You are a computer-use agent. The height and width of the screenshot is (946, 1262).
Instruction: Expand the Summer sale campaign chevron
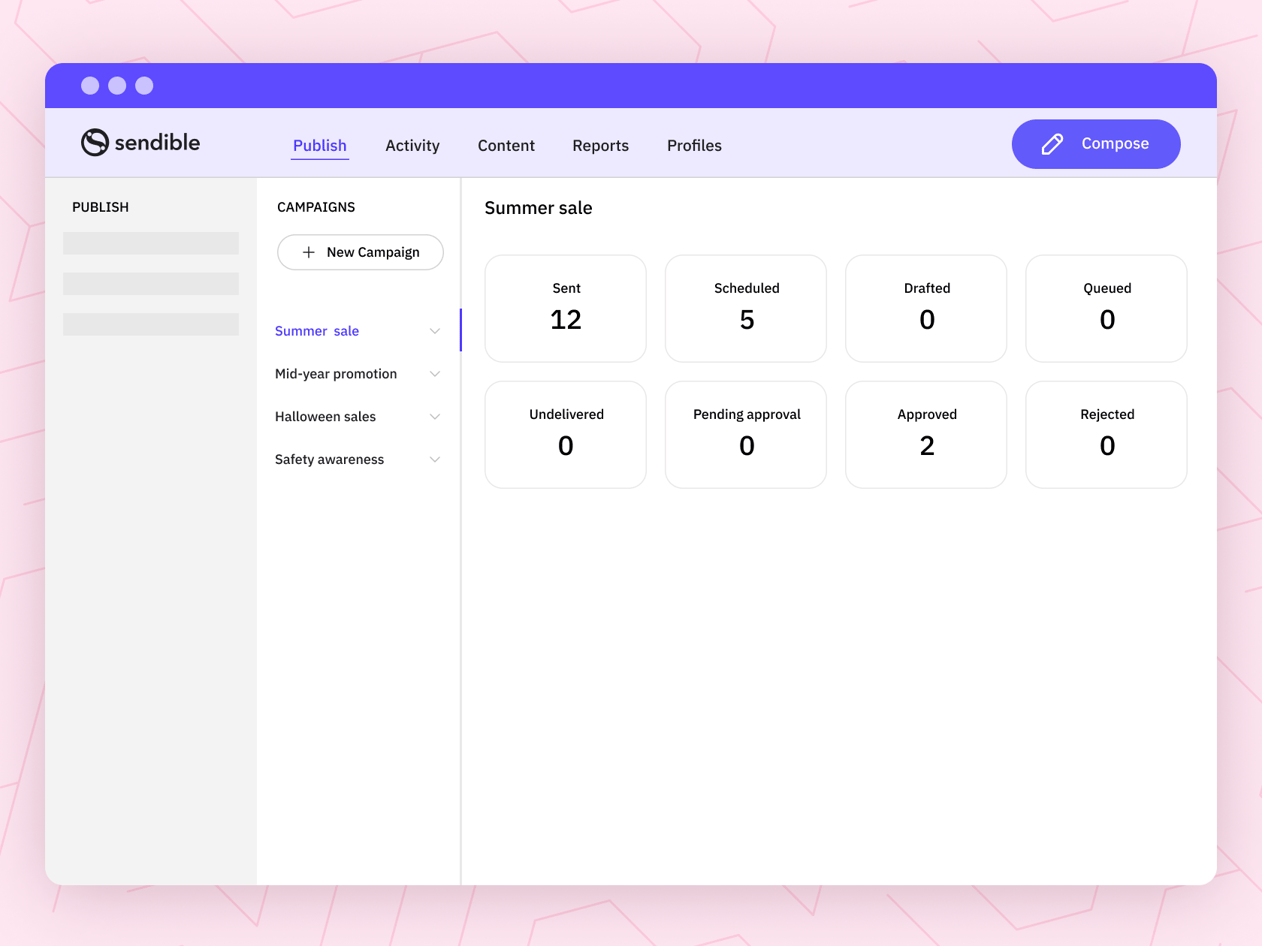435,330
